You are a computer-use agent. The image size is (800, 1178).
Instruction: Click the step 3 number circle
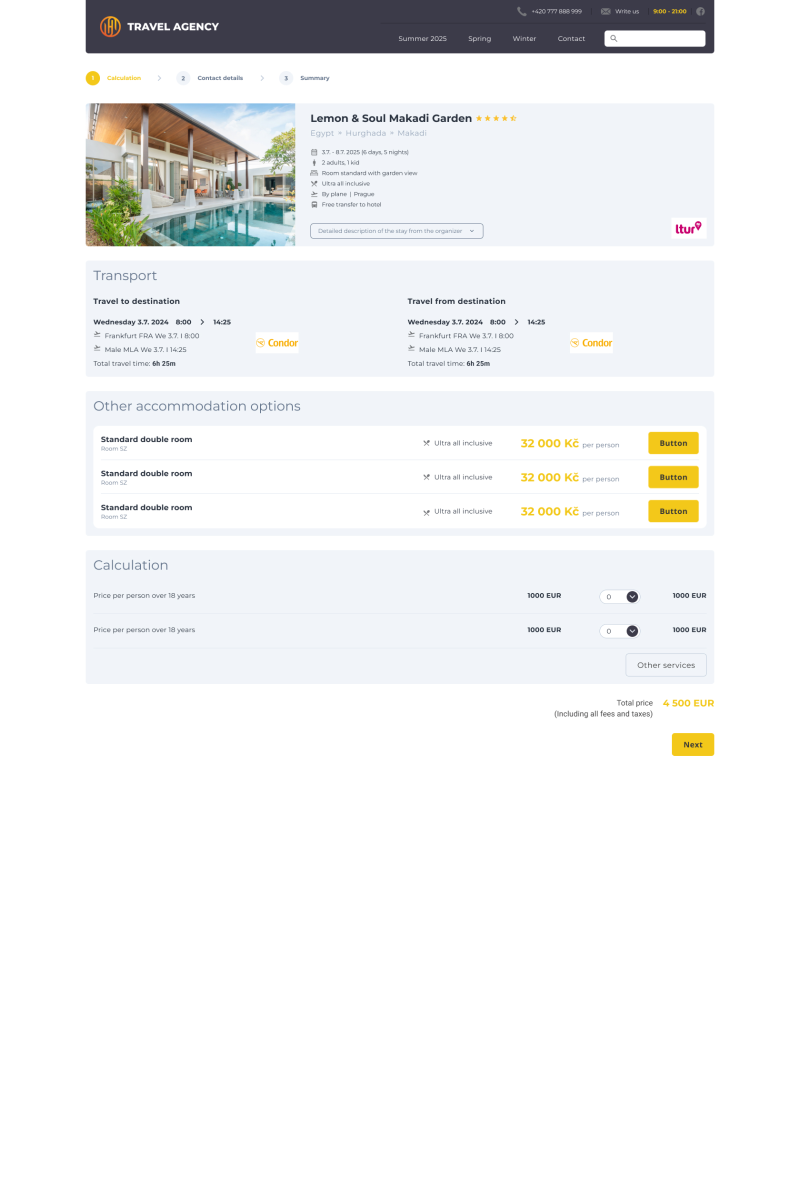point(285,78)
